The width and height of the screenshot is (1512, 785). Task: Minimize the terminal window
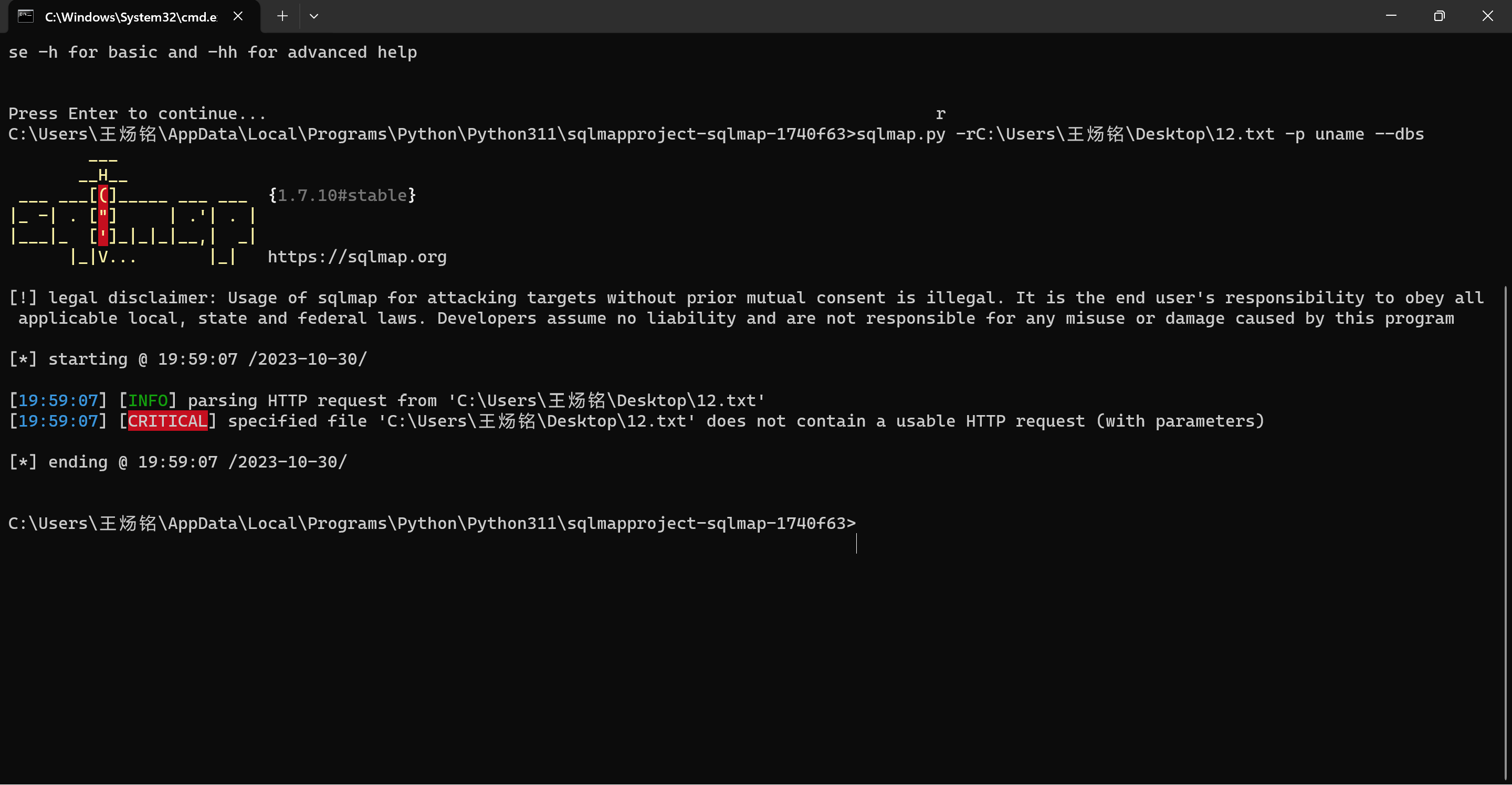tap(1391, 16)
